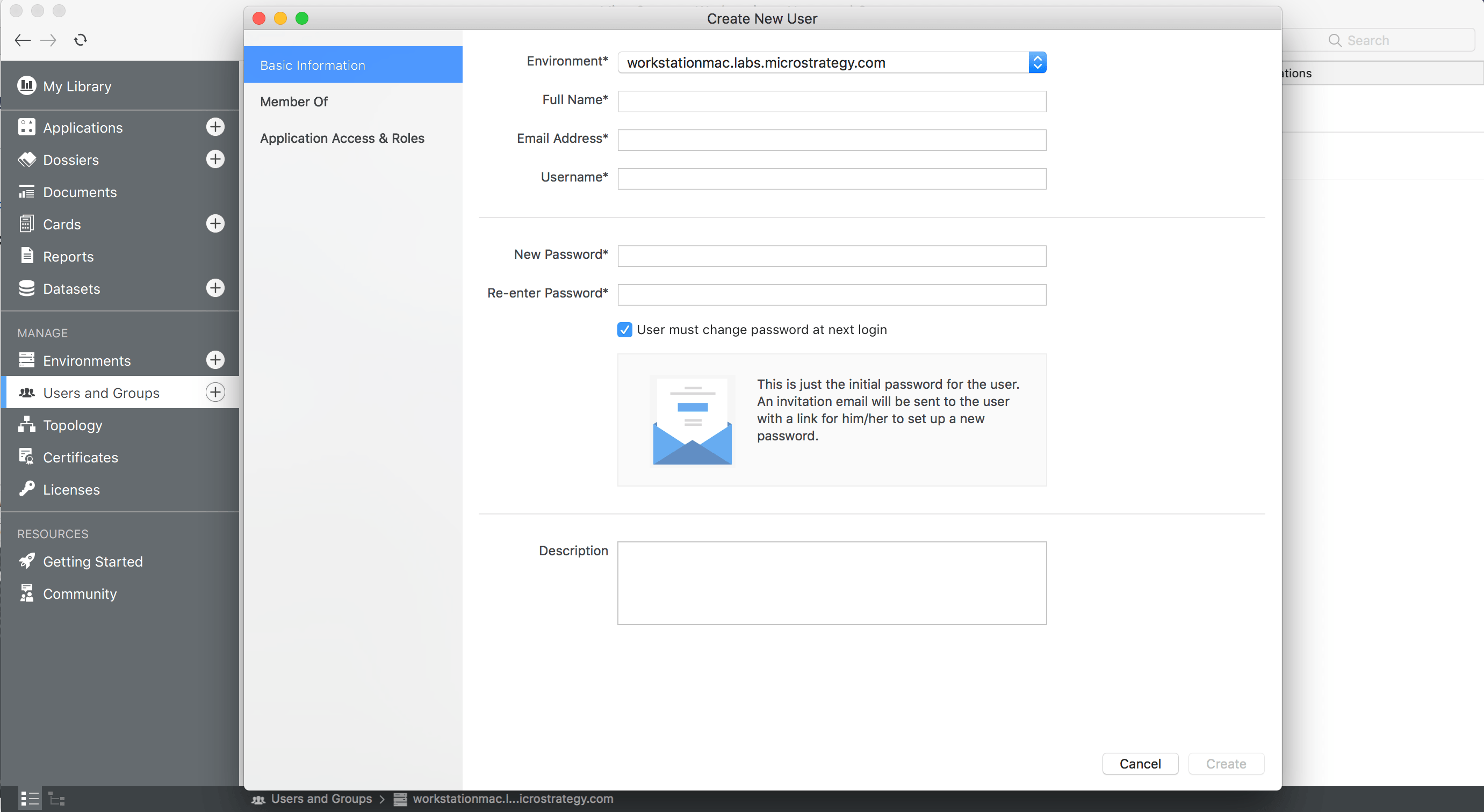Click the Cancel button
This screenshot has height=812, width=1484.
1140,764
